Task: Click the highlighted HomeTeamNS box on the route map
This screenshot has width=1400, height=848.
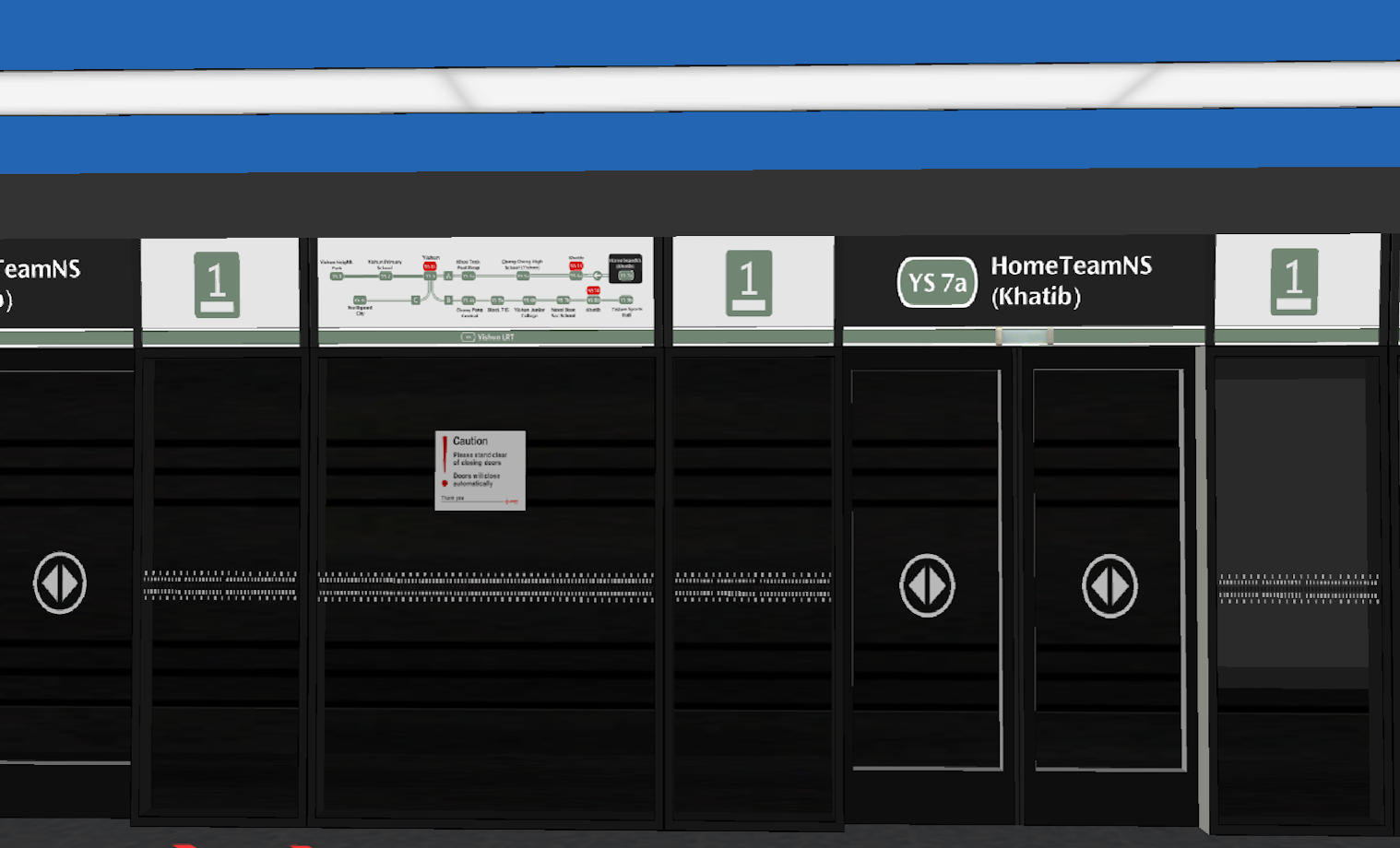Action: (x=625, y=268)
